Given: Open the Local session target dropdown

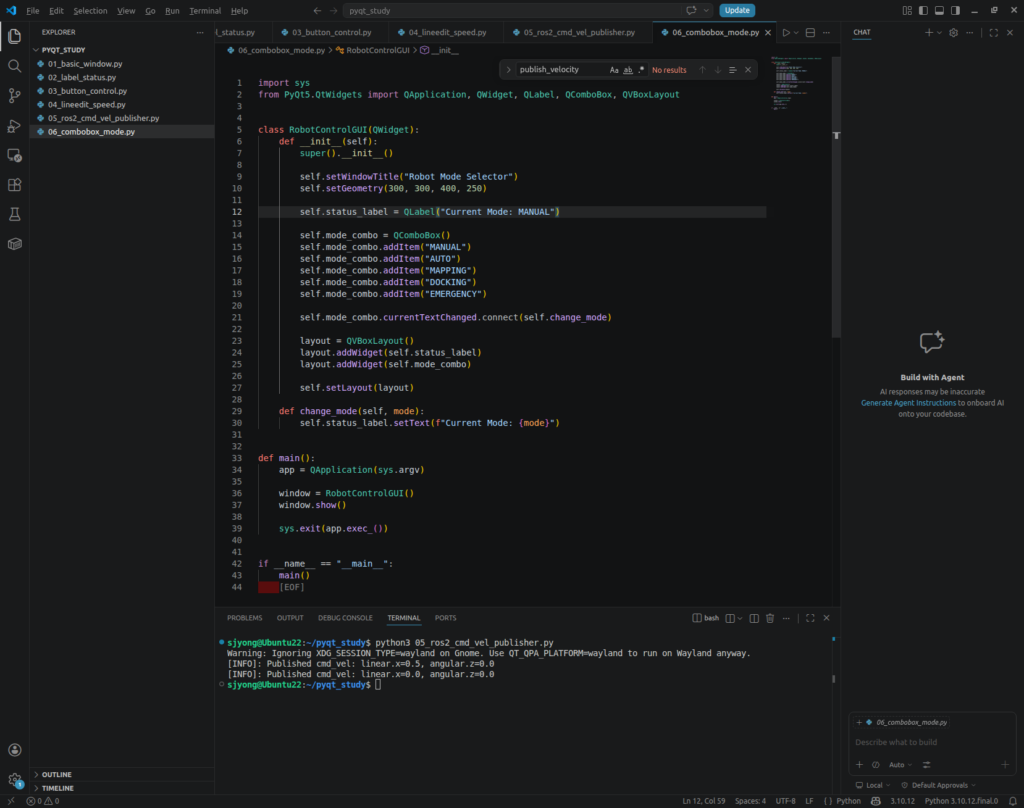Looking at the screenshot, I should point(873,785).
